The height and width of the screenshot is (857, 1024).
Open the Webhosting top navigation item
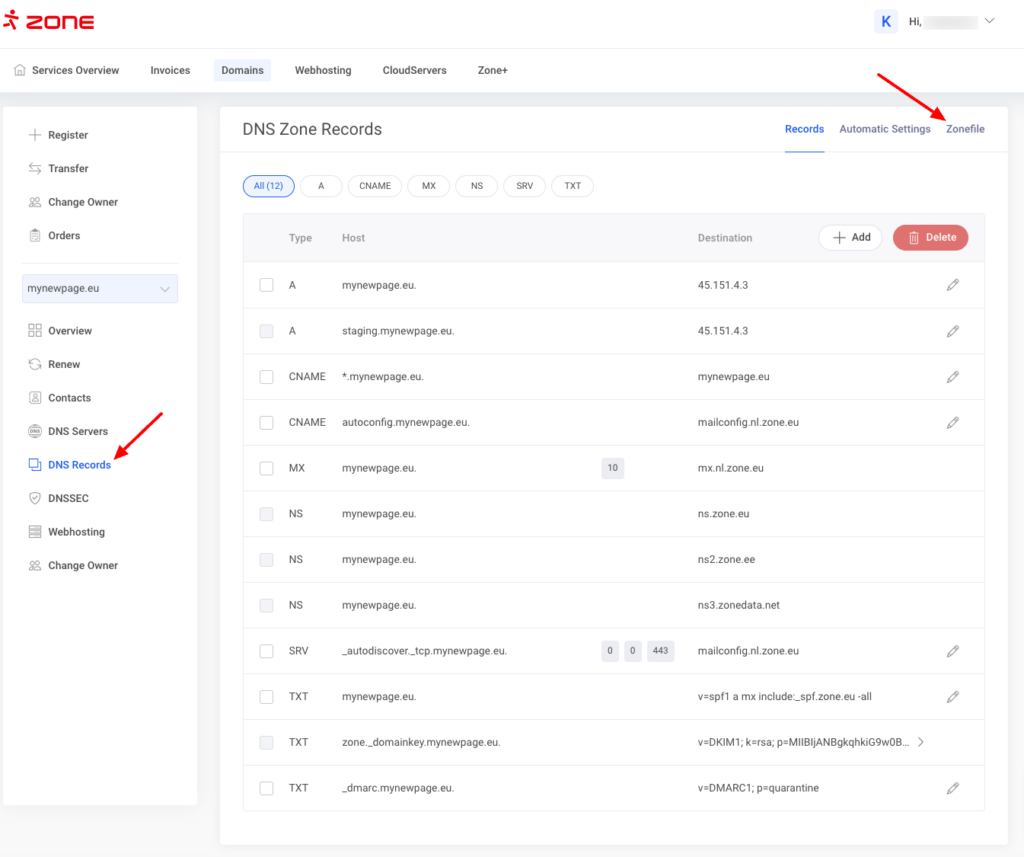[323, 71]
